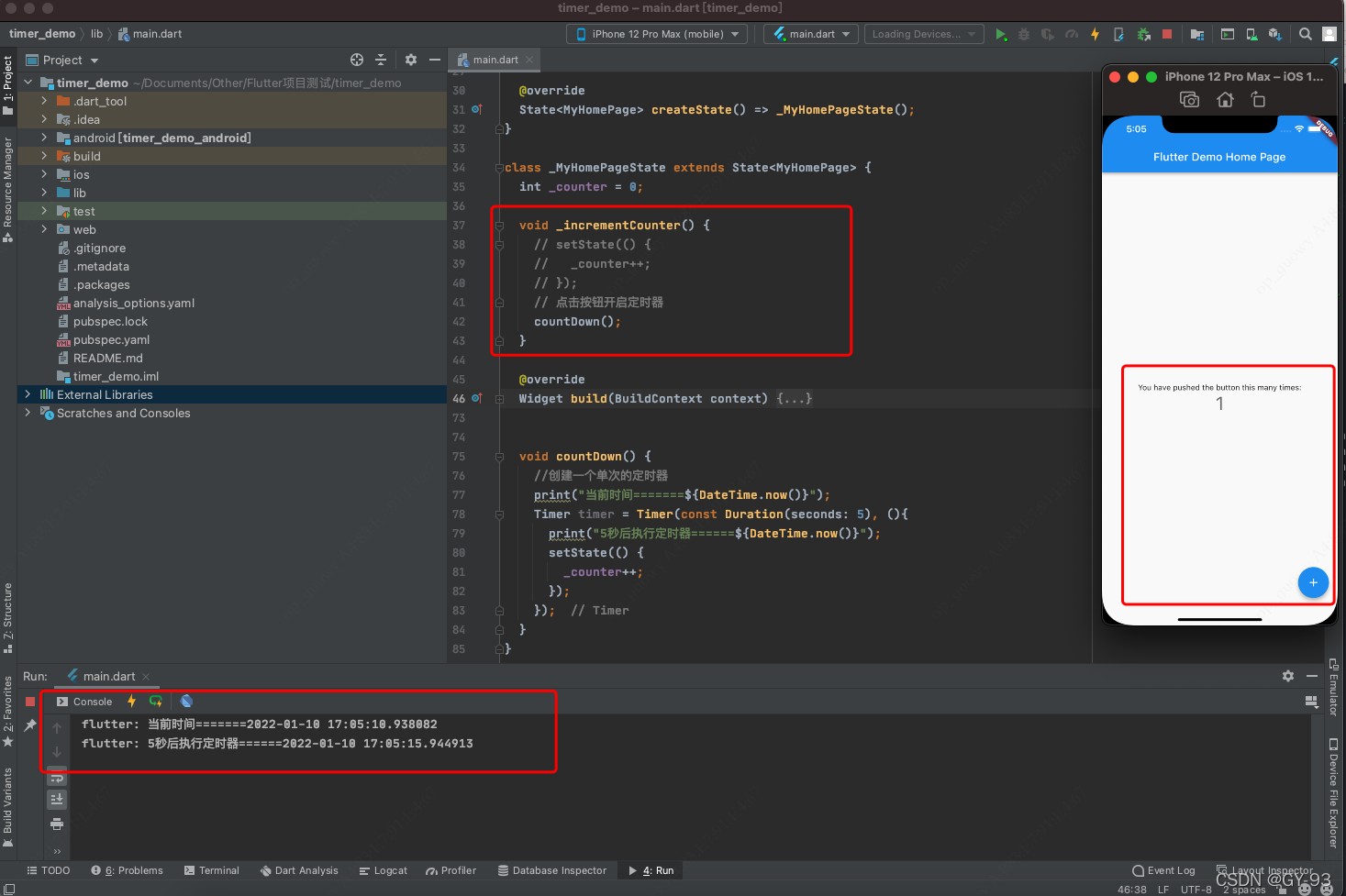
Task: Open the 6: Problems tab
Action: [x=127, y=870]
